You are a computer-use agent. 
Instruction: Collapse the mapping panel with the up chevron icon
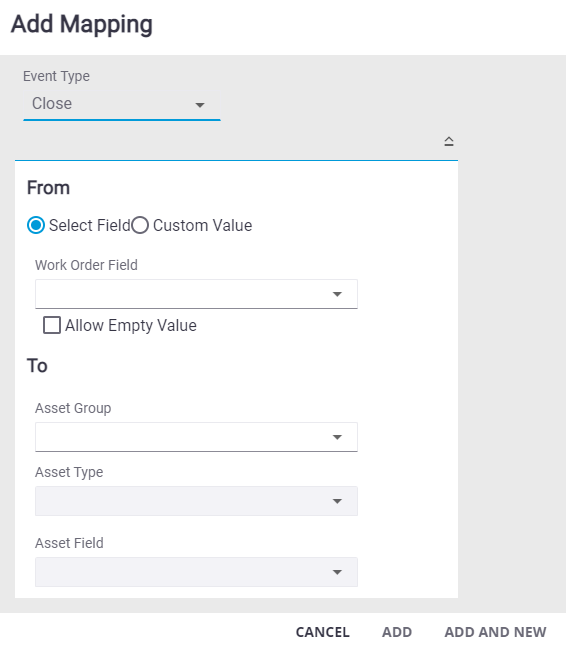(x=449, y=142)
